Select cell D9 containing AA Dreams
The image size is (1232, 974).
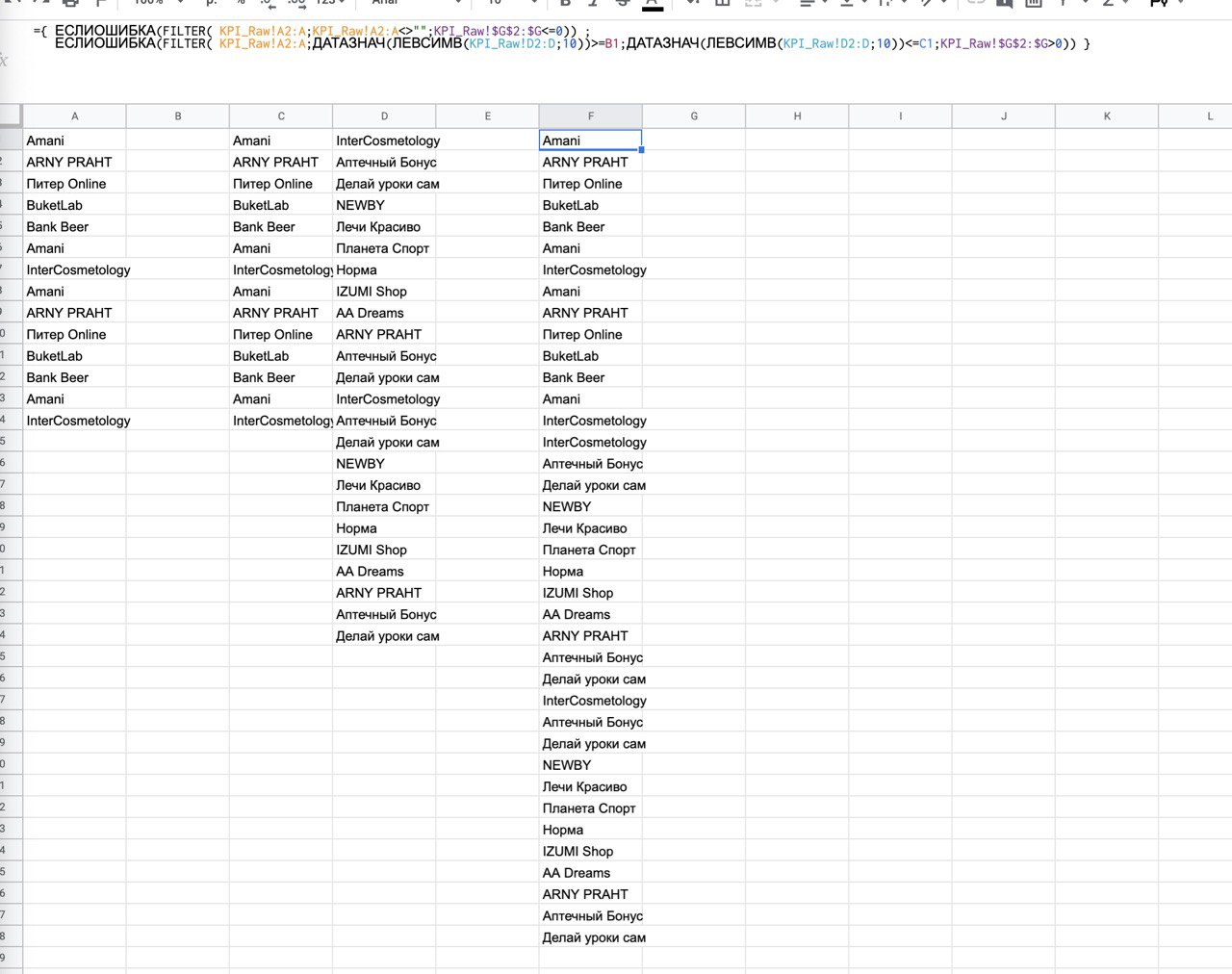point(384,313)
